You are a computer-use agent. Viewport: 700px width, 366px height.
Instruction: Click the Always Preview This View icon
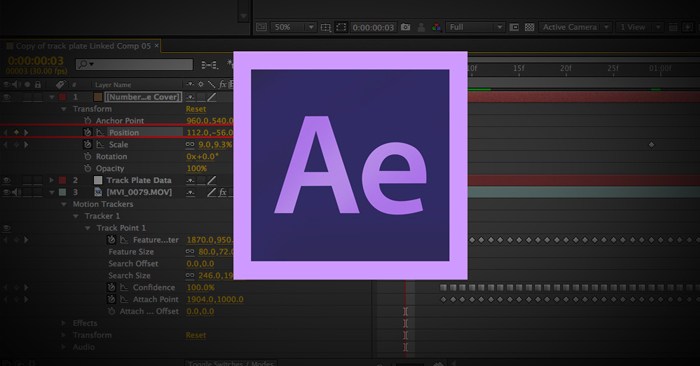coord(261,27)
